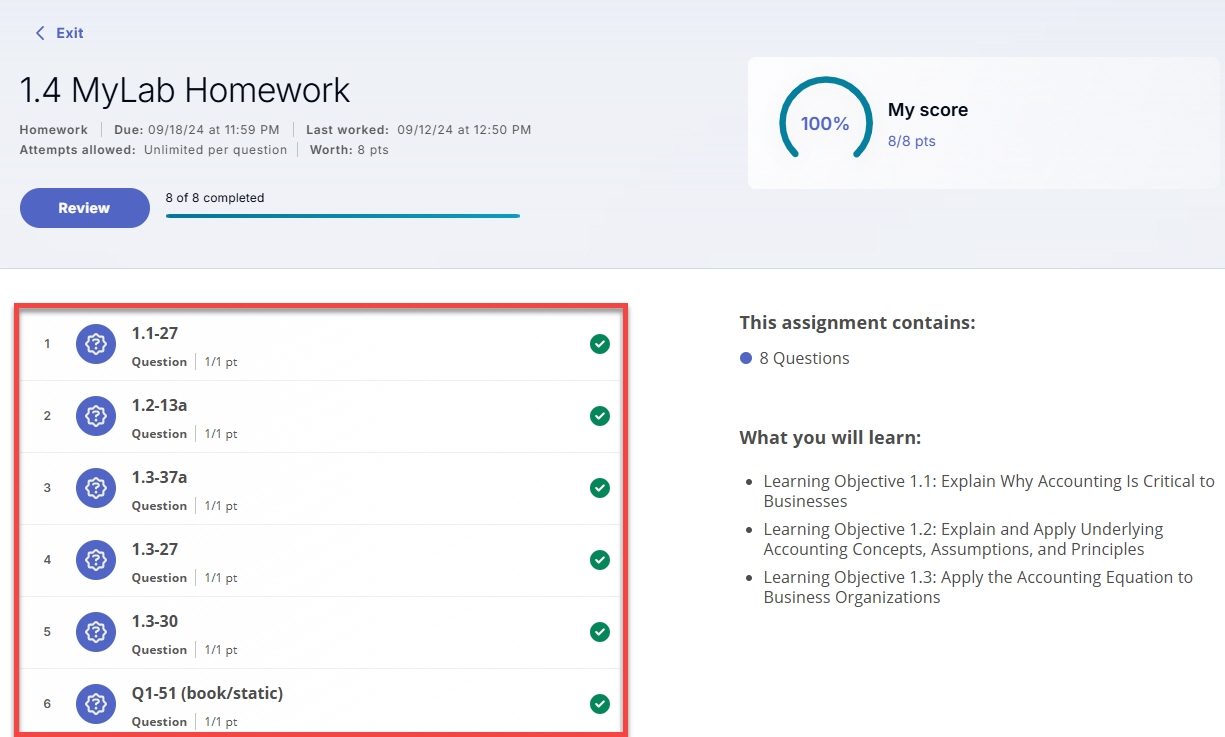The height and width of the screenshot is (737, 1225).
Task: Click the Exit back chevron icon
Action: (x=40, y=33)
